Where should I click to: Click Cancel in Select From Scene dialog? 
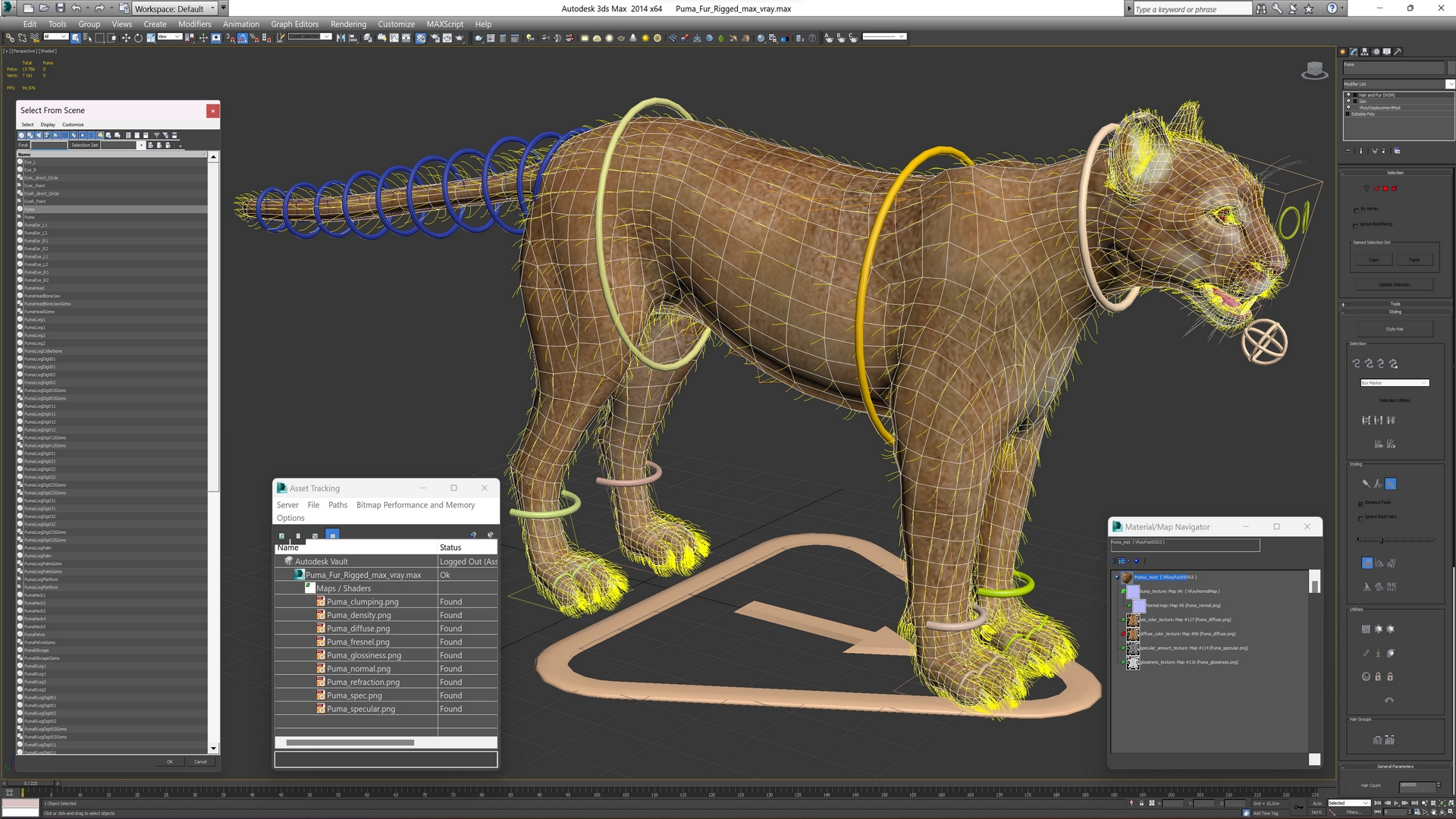200,761
